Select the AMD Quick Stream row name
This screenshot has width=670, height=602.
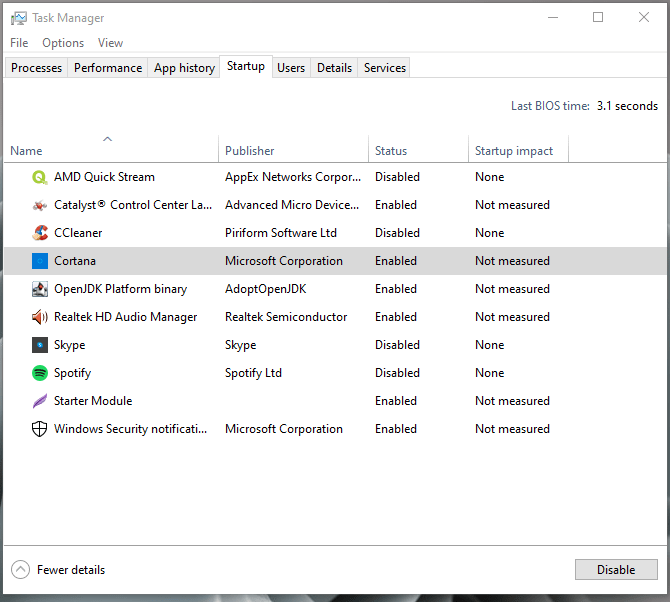coord(104,177)
